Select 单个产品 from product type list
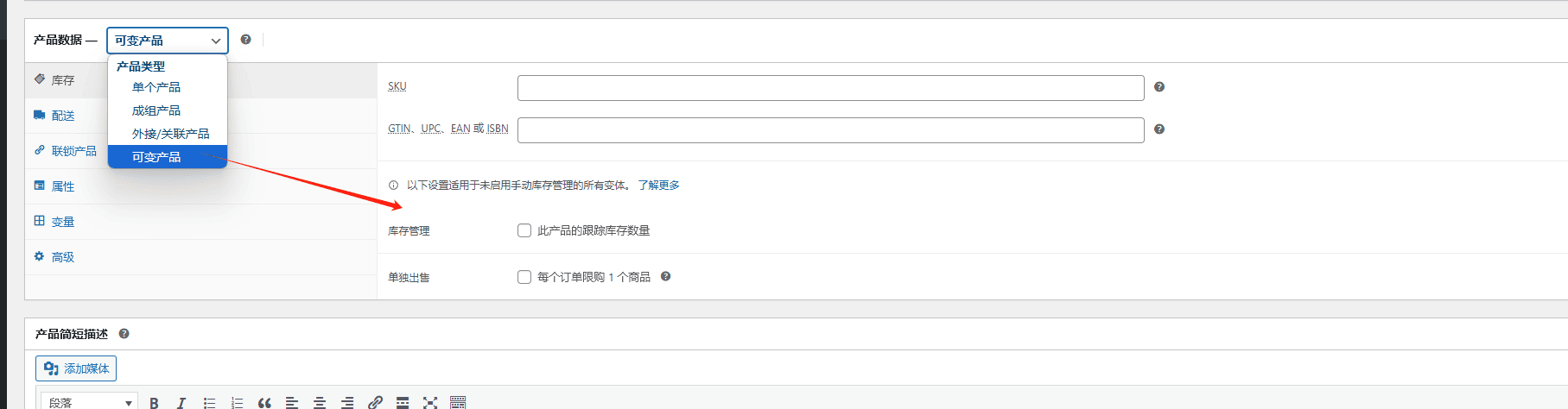 click(x=156, y=87)
